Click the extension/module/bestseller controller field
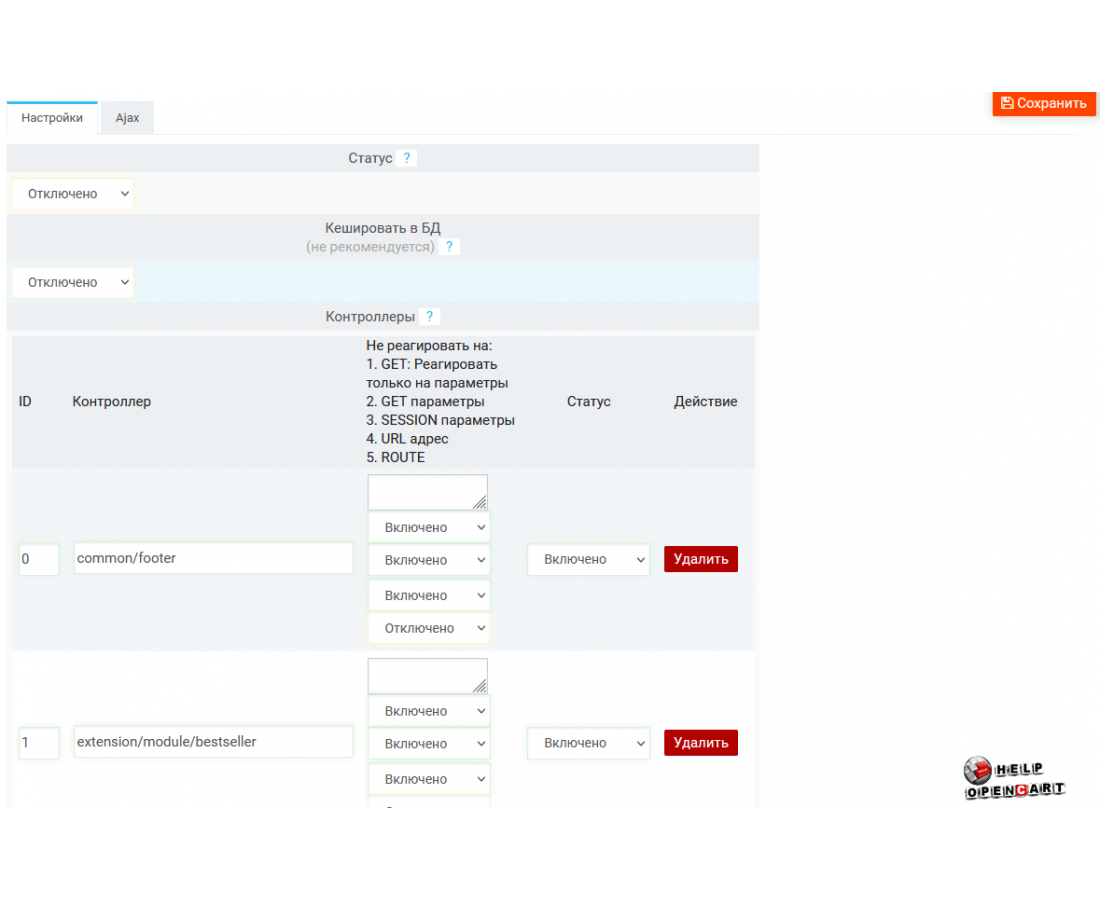This screenshot has height=900, width=1100. 213,742
